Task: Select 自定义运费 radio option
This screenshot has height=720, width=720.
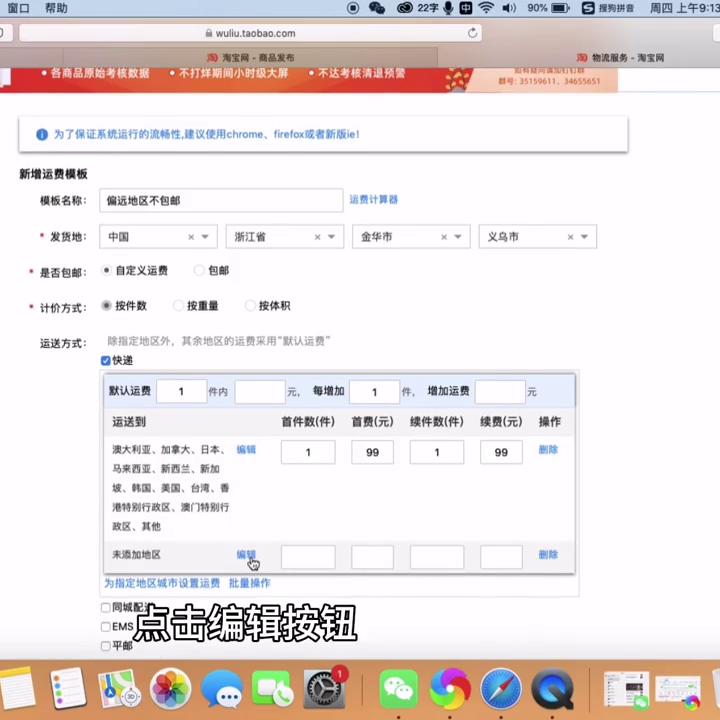Action: click(106, 270)
